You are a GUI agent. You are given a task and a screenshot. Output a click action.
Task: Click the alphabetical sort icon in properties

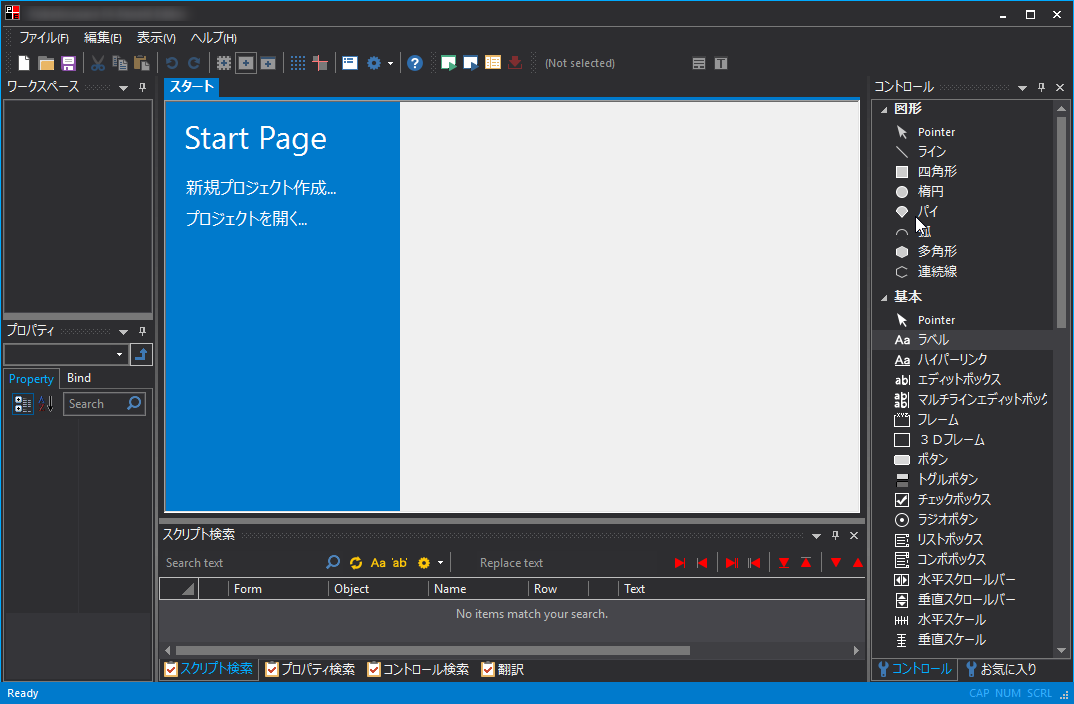click(x=45, y=404)
